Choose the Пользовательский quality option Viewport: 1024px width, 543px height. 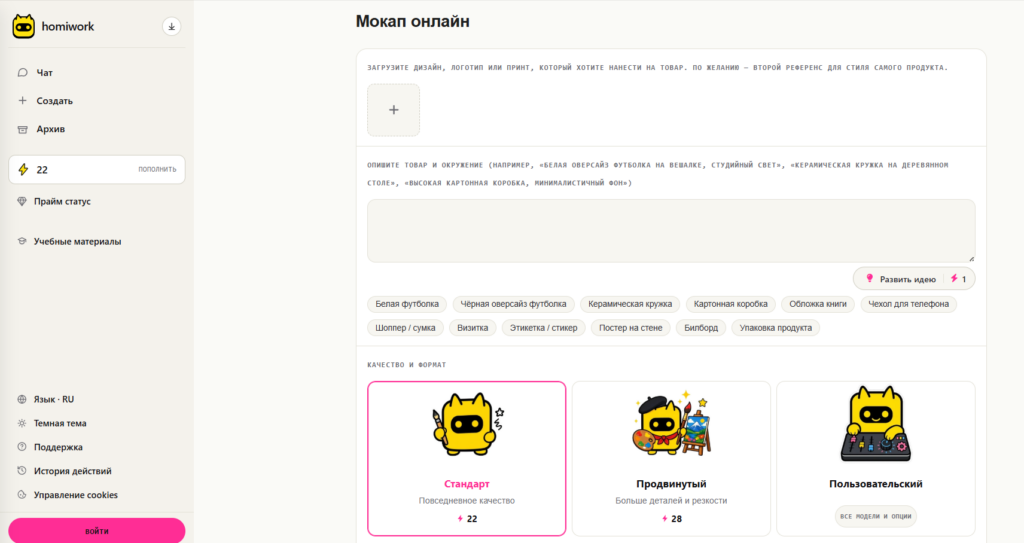pos(876,459)
